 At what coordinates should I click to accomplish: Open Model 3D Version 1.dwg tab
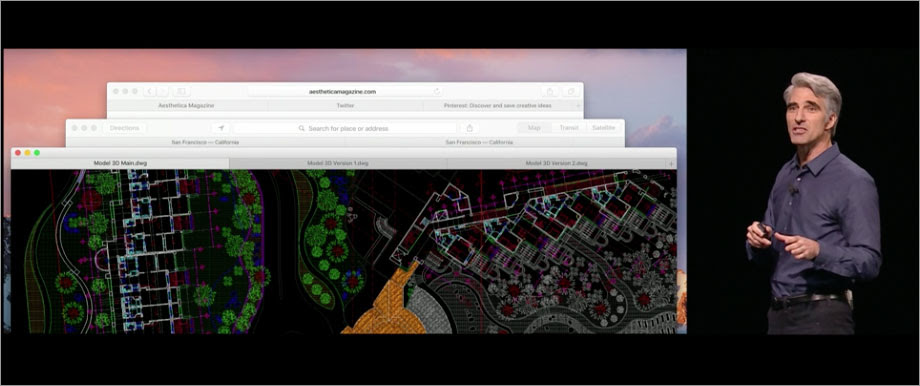coord(338,164)
